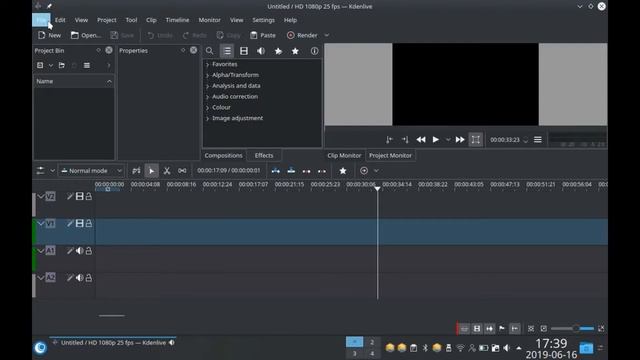Click the Open... toolbar button
This screenshot has height=360, width=640.
86,36
